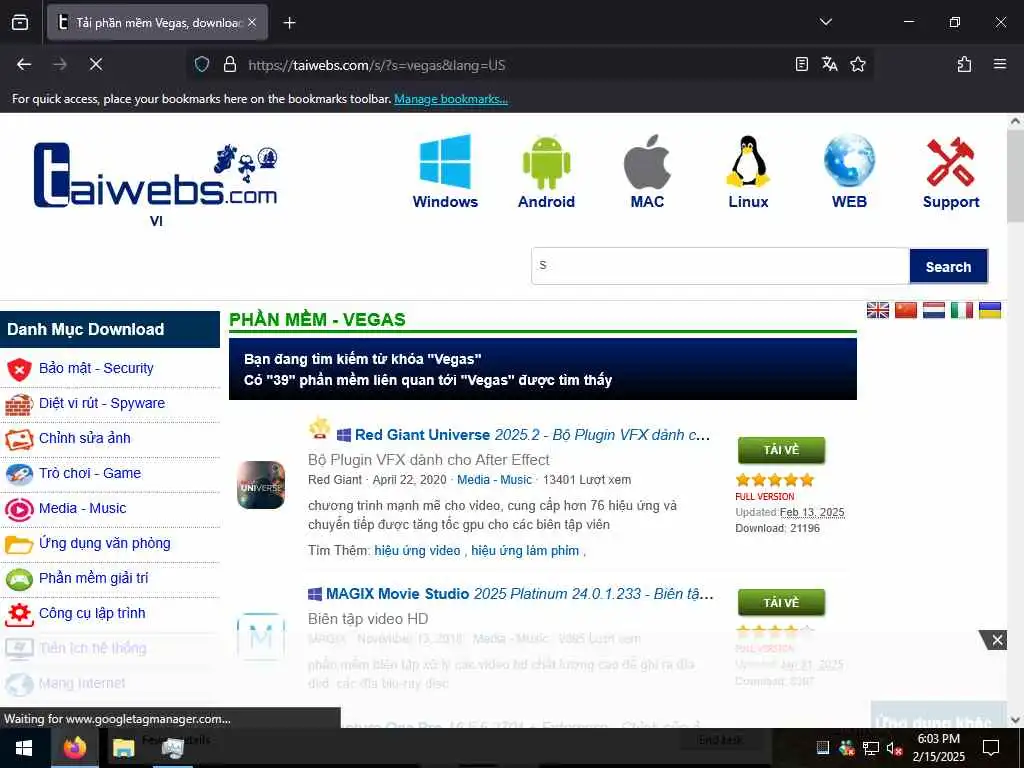Open MAGIX Movie Studio title link
The height and width of the screenshot is (768, 1024).
[520, 594]
